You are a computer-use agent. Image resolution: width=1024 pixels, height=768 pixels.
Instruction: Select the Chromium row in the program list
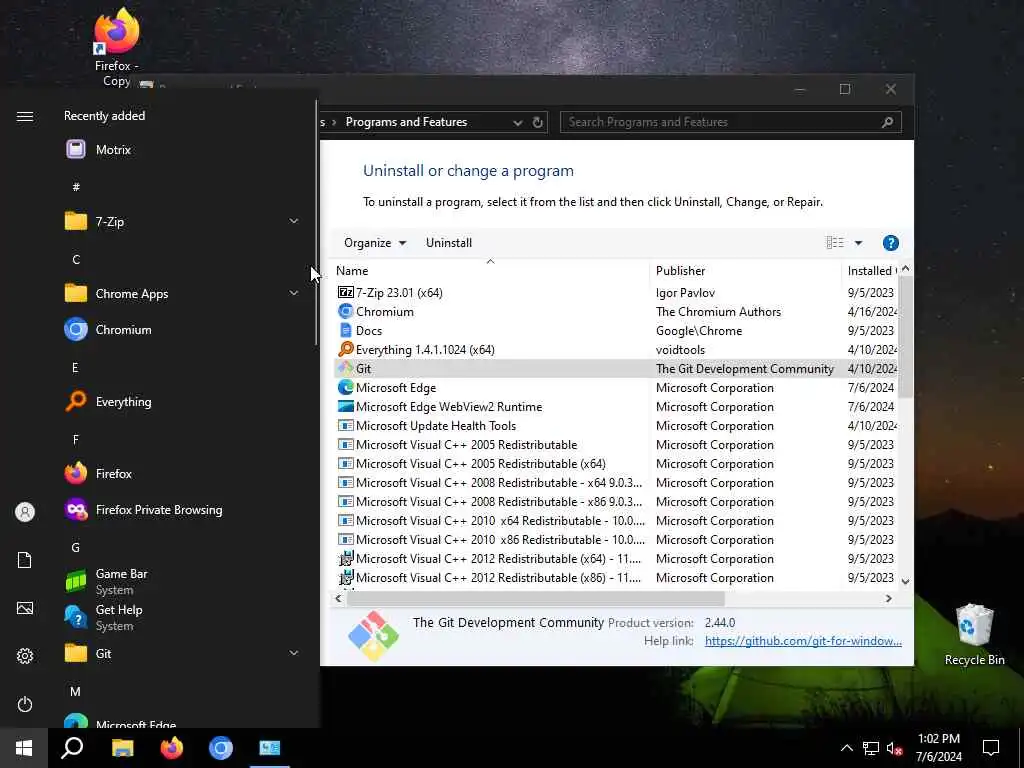tap(615, 312)
